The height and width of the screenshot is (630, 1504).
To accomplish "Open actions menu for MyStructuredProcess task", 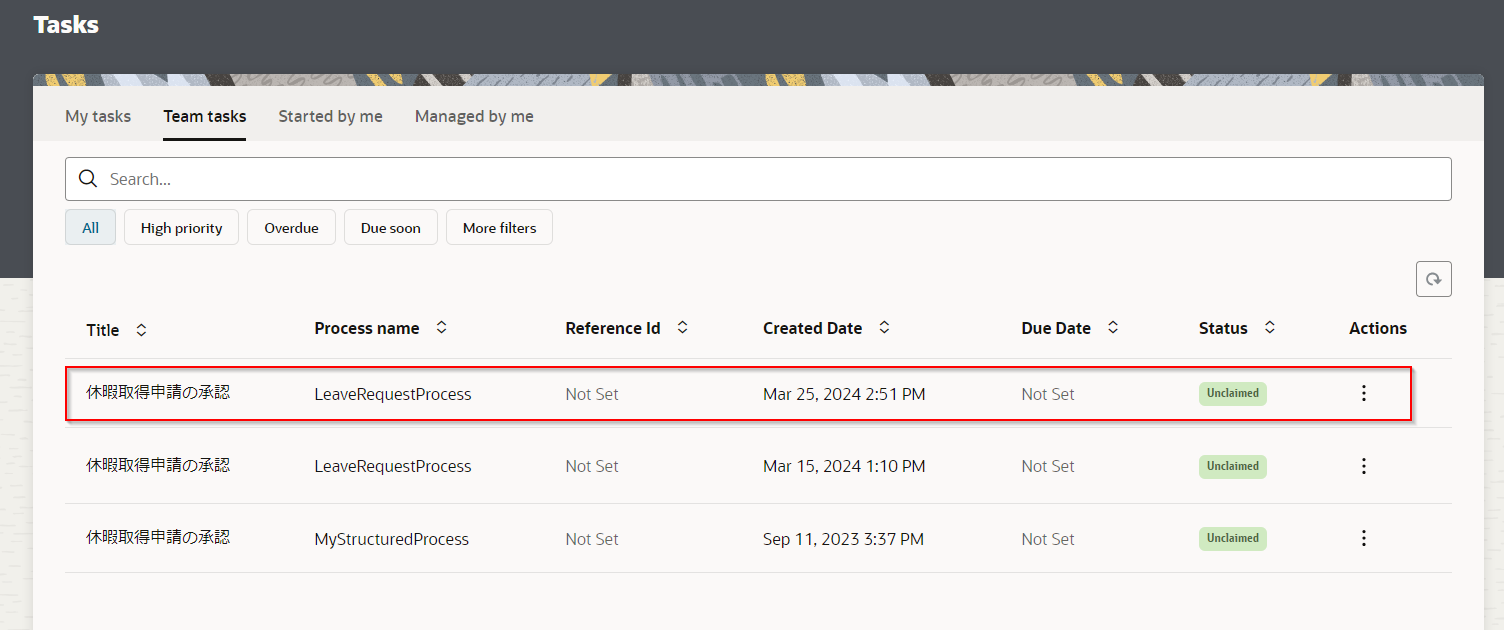I will (1363, 538).
